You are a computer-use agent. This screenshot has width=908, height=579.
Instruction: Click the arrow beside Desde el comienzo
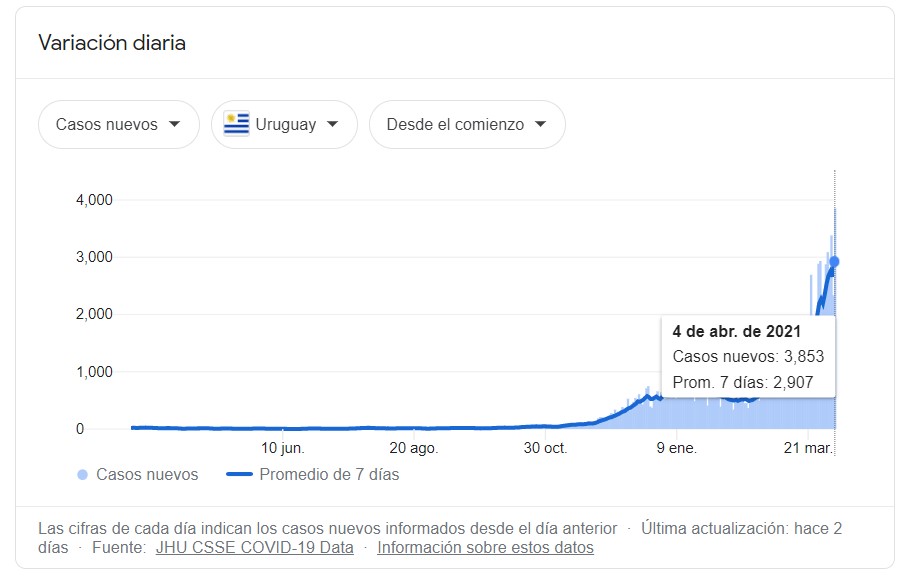541,125
